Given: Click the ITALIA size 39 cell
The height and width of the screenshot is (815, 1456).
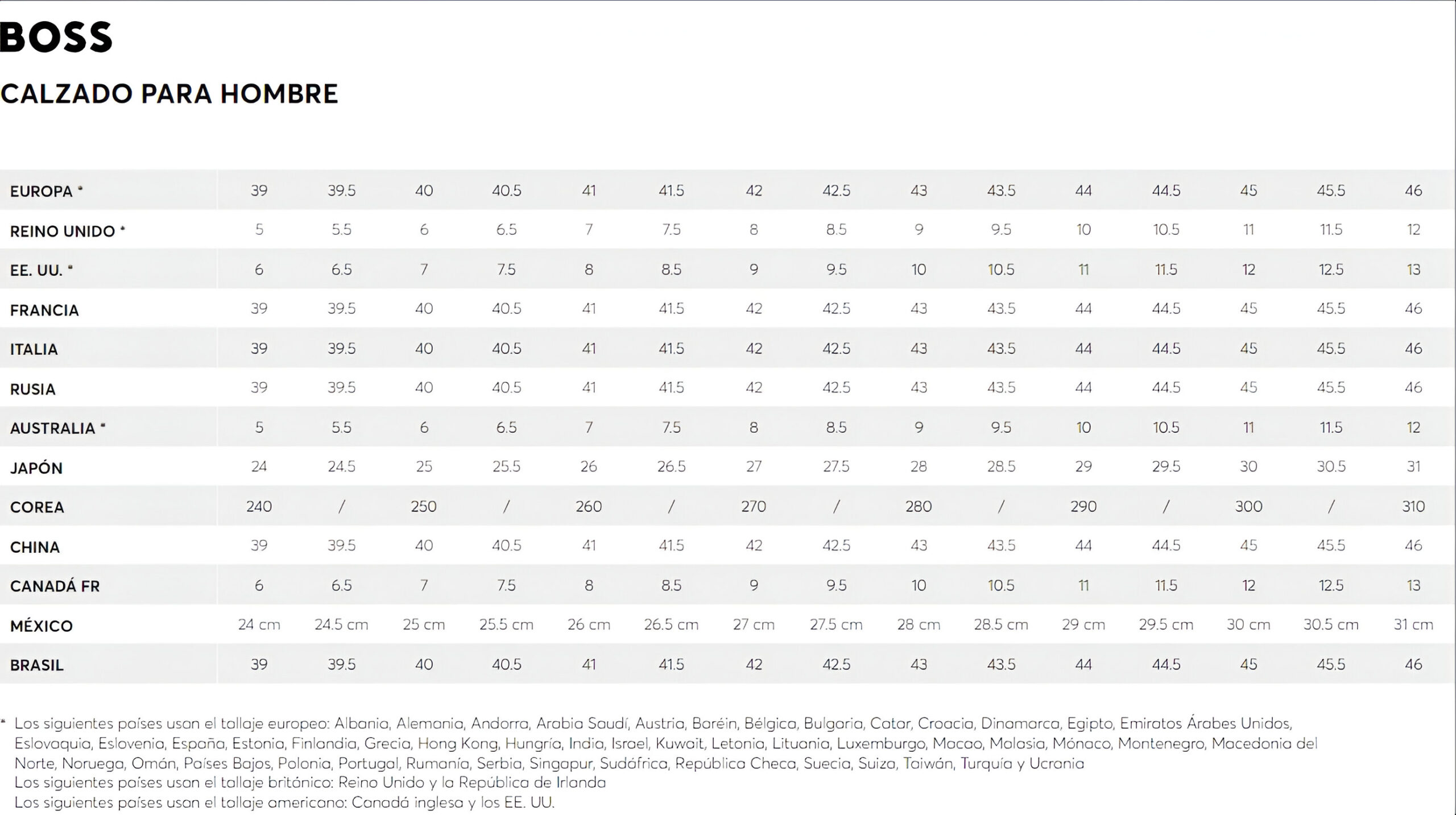Looking at the screenshot, I should coord(259,348).
